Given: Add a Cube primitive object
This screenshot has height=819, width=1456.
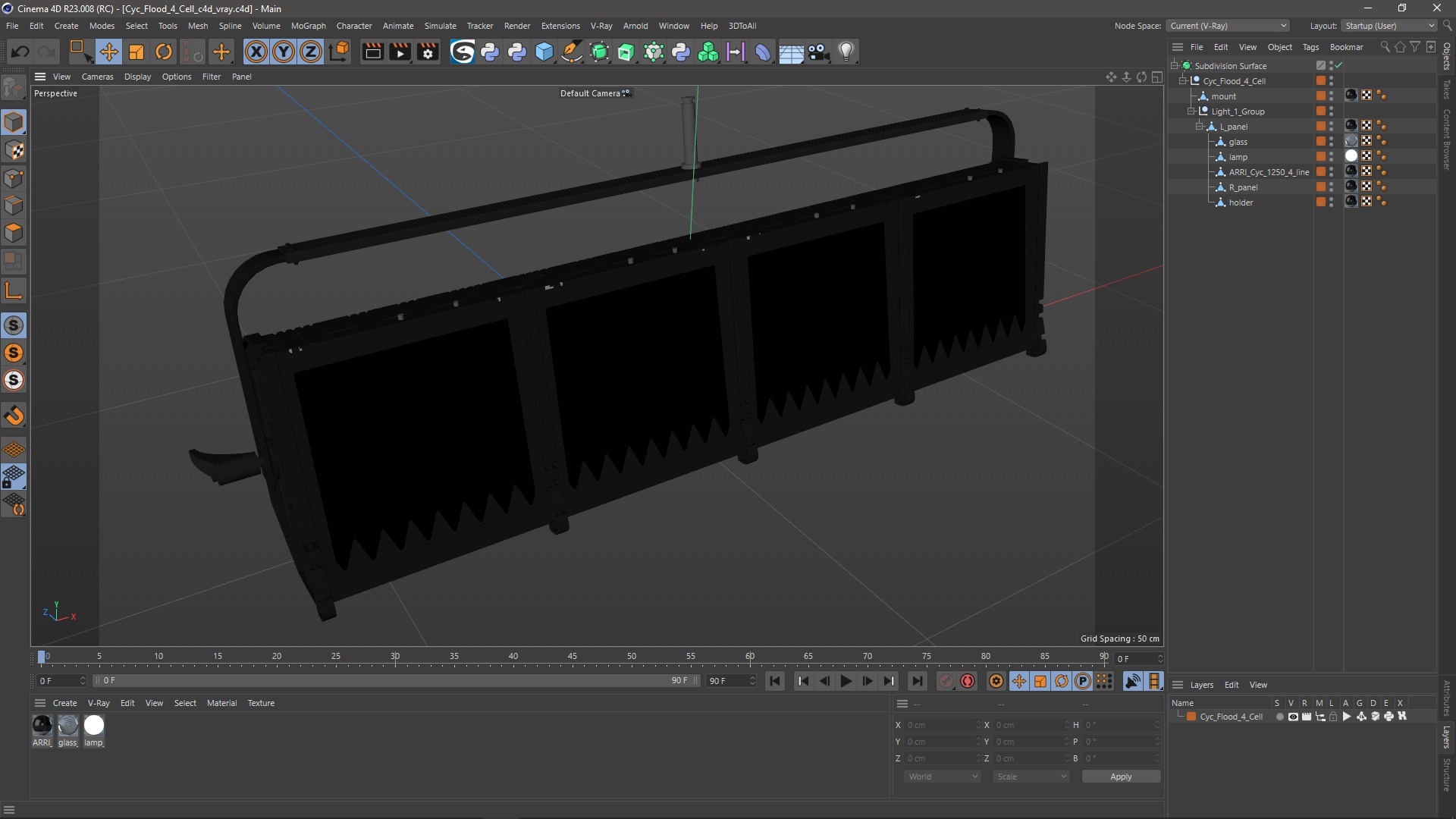Looking at the screenshot, I should 544,52.
